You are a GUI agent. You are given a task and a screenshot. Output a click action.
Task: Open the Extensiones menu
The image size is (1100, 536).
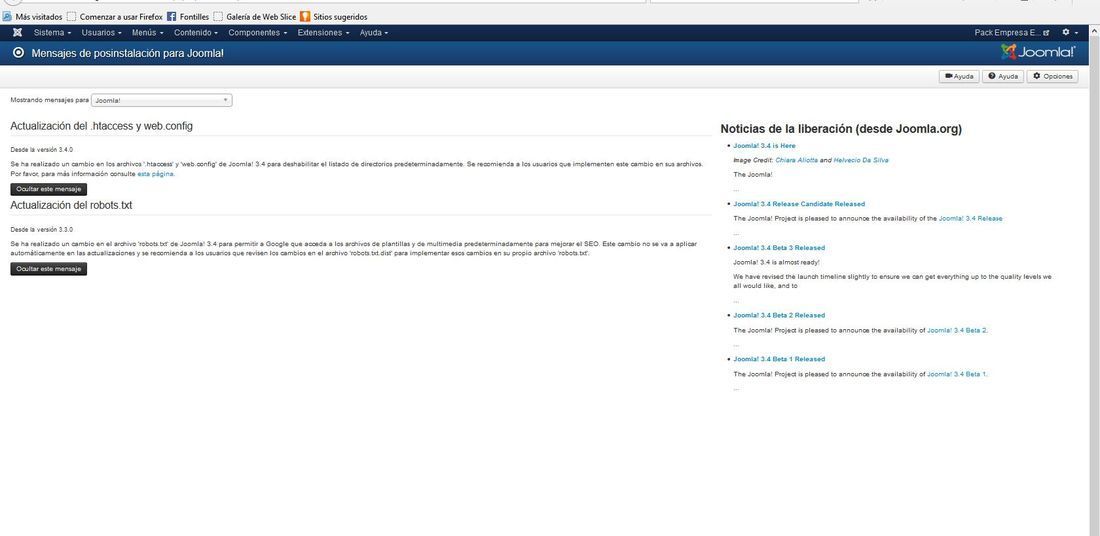323,32
